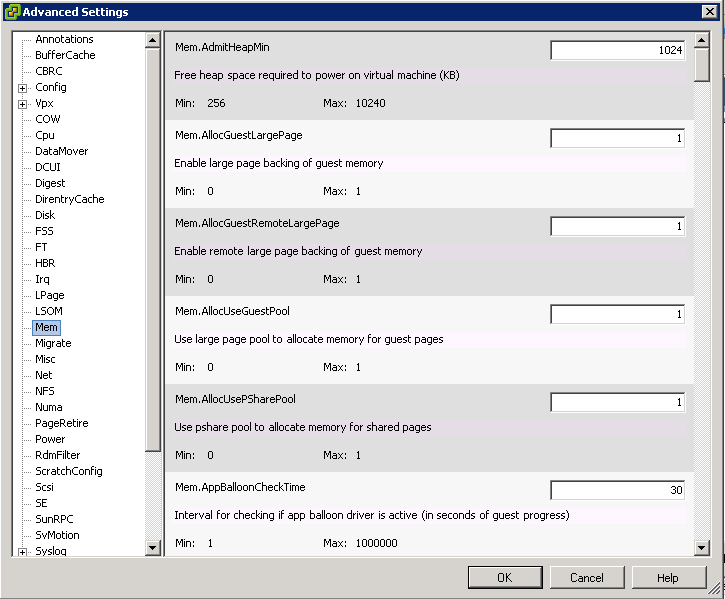
Task: Open the CBRC settings category
Action: tap(49, 71)
